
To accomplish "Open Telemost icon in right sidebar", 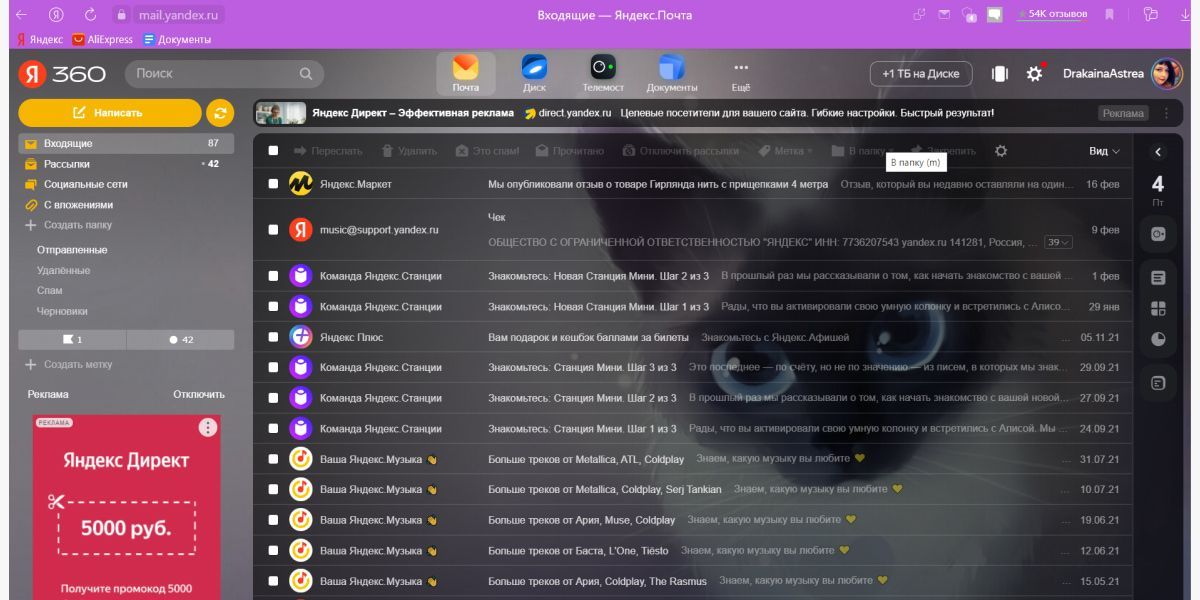I will coord(1158,234).
